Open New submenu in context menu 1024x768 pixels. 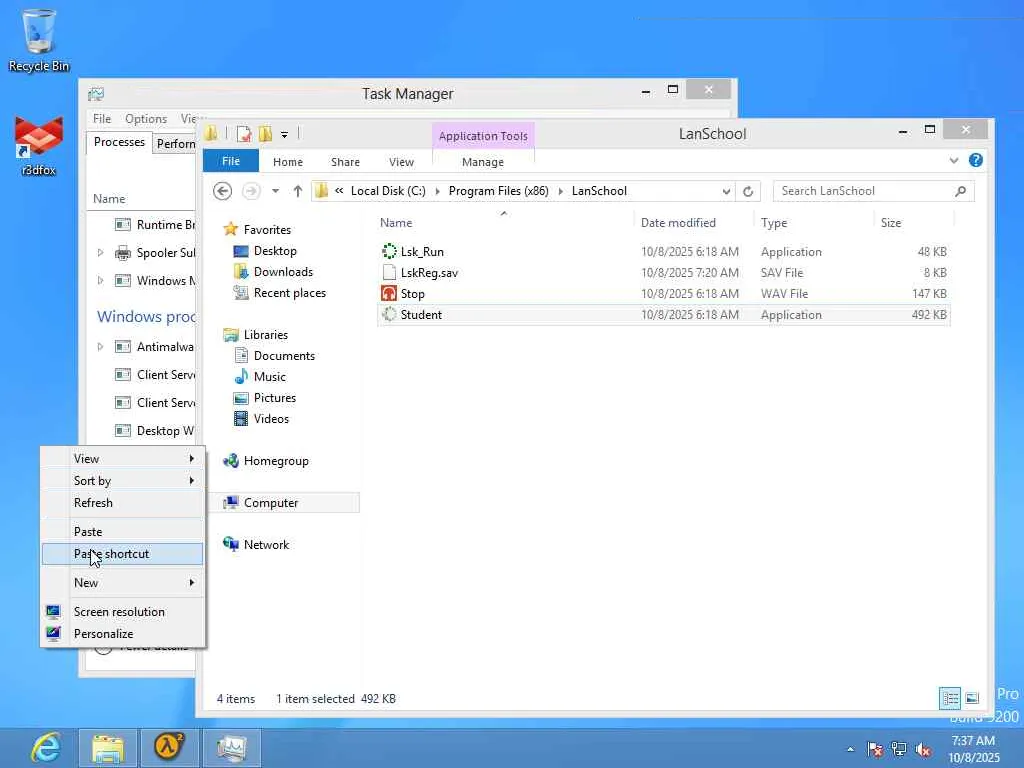pyautogui.click(x=123, y=583)
